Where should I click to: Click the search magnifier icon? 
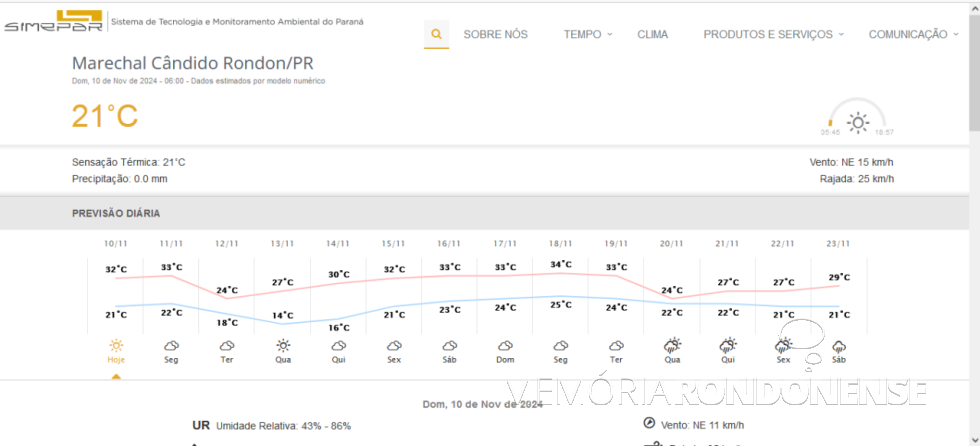tap(436, 34)
